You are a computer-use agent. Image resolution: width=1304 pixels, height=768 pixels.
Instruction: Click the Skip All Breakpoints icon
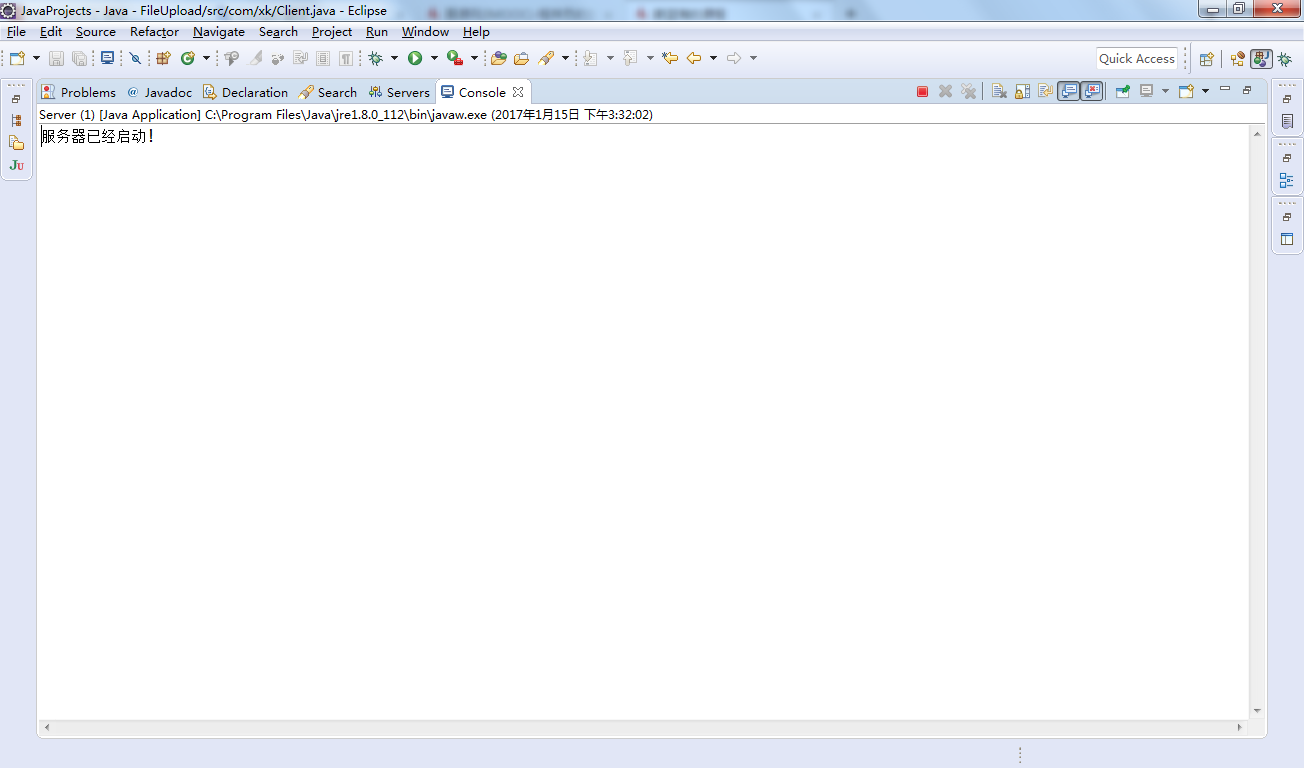point(135,58)
